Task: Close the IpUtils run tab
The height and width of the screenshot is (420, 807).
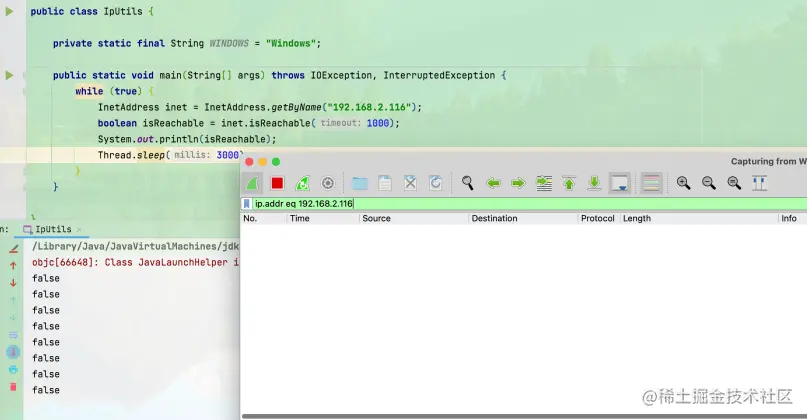Action: pos(79,230)
